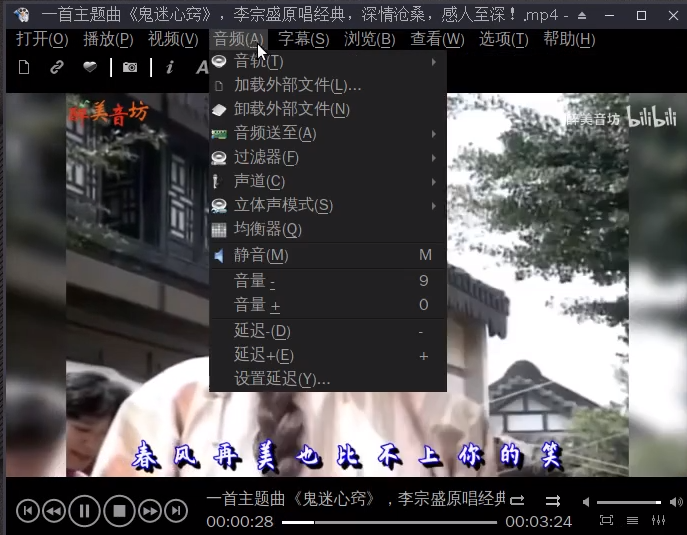This screenshot has width=687, height=535.
Task: Select 音量 - to lower volume
Action: (x=328, y=281)
